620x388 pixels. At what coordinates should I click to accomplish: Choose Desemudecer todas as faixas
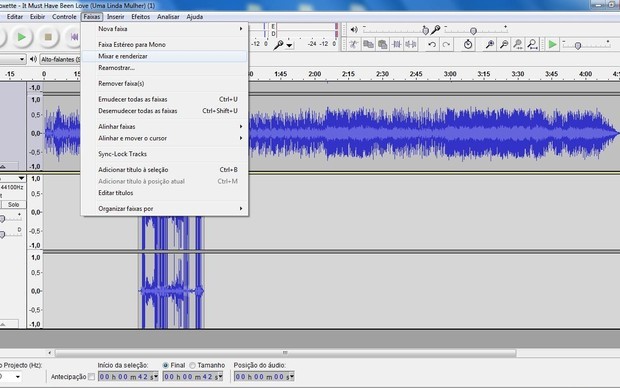[164, 111]
